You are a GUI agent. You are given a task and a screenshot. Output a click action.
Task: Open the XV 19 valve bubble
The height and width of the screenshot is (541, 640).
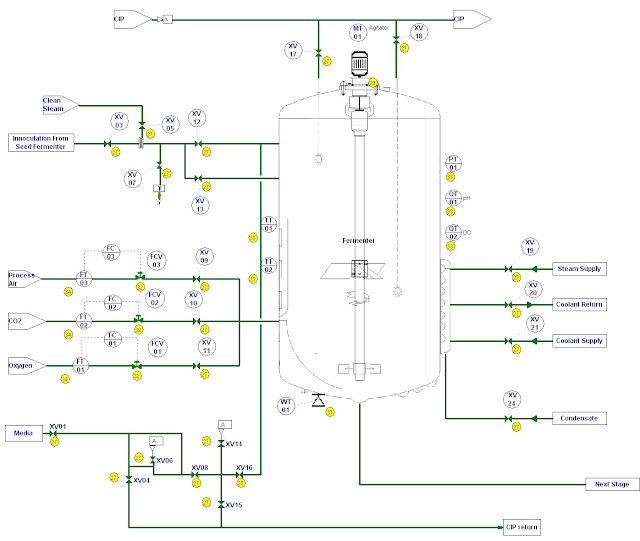click(530, 247)
